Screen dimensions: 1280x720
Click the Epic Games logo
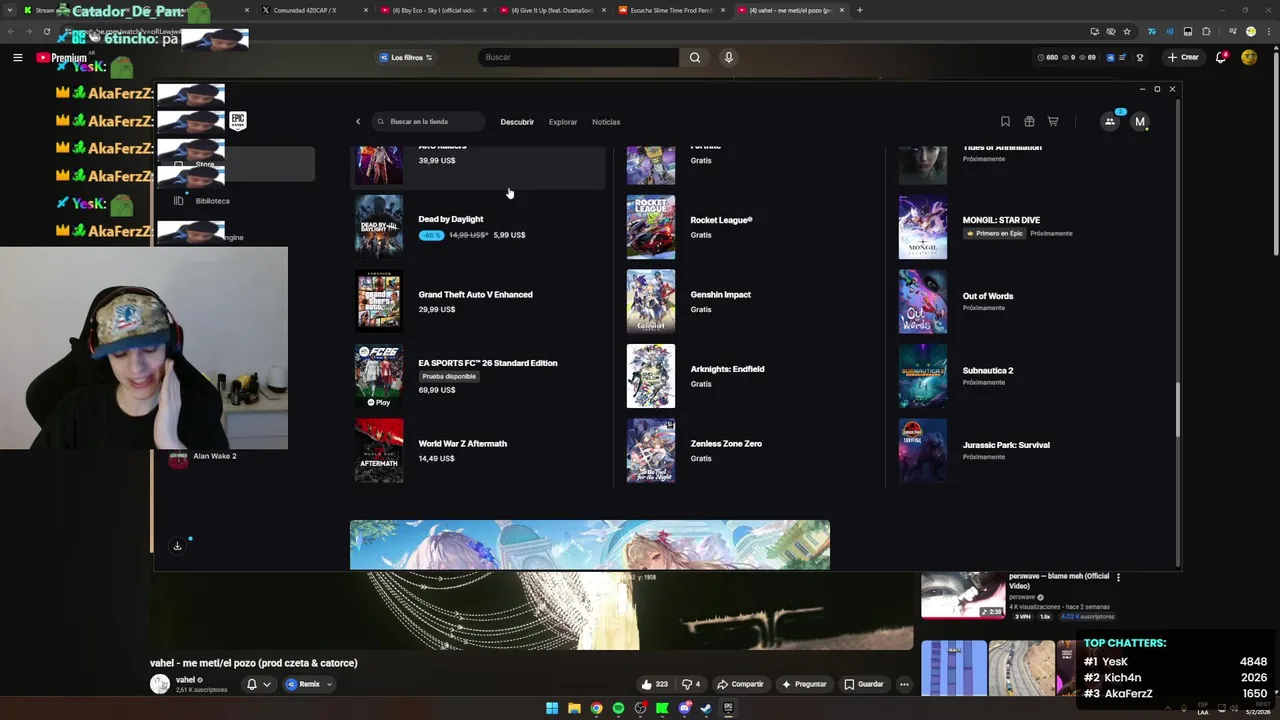point(238,121)
